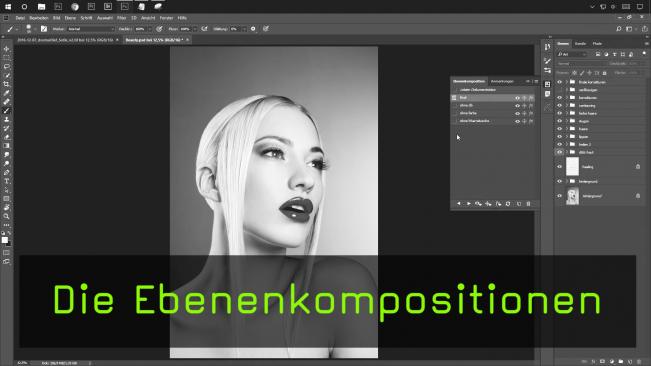
Task: Select the Lasso tool
Action: coord(6,66)
